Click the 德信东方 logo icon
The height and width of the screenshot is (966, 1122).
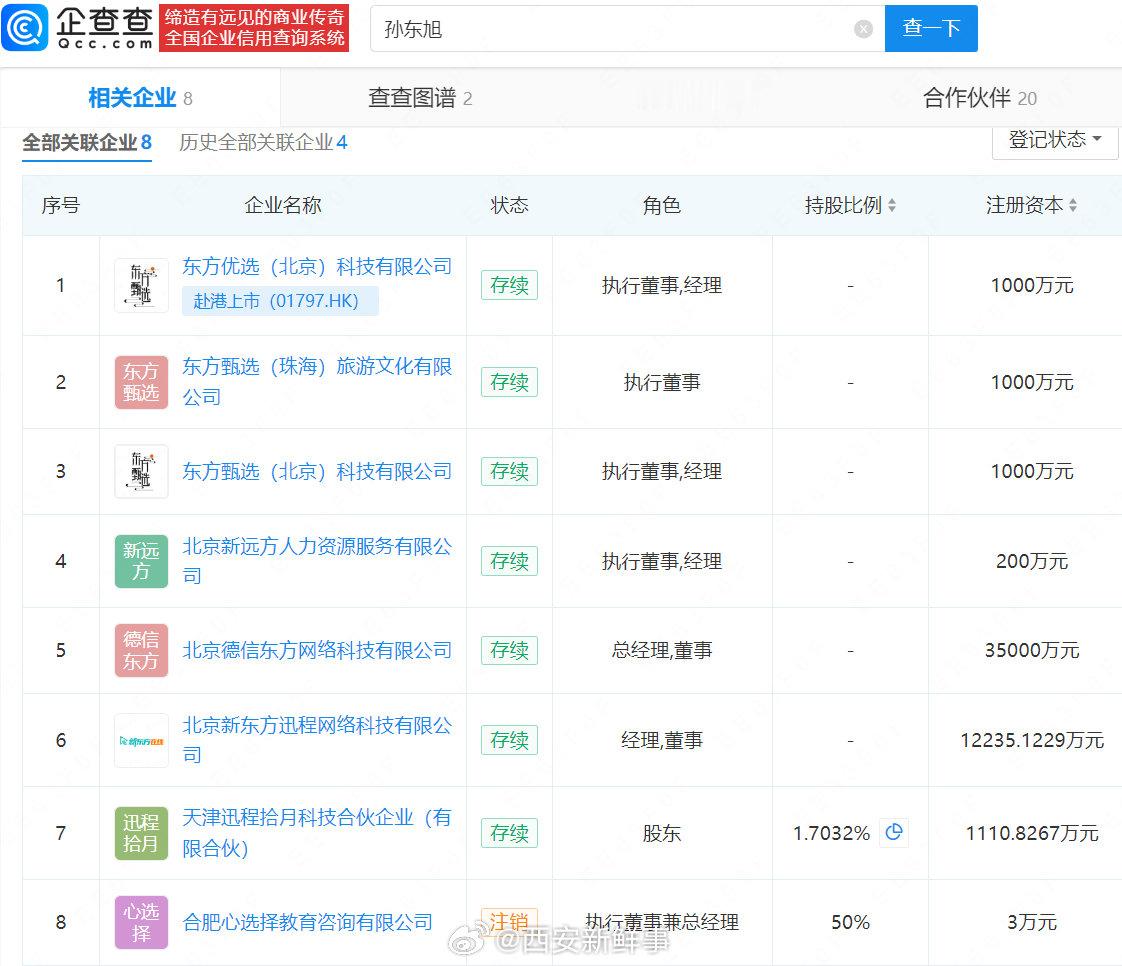pyautogui.click(x=141, y=650)
